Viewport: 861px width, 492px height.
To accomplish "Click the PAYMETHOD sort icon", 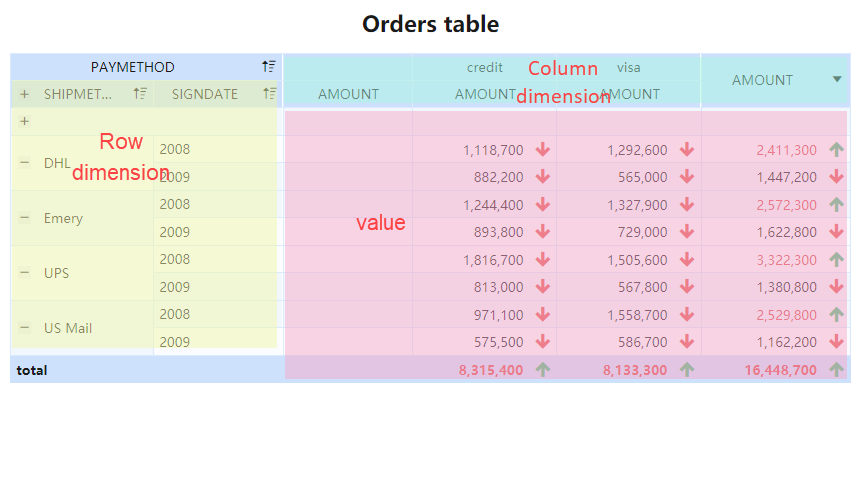I will tap(268, 67).
